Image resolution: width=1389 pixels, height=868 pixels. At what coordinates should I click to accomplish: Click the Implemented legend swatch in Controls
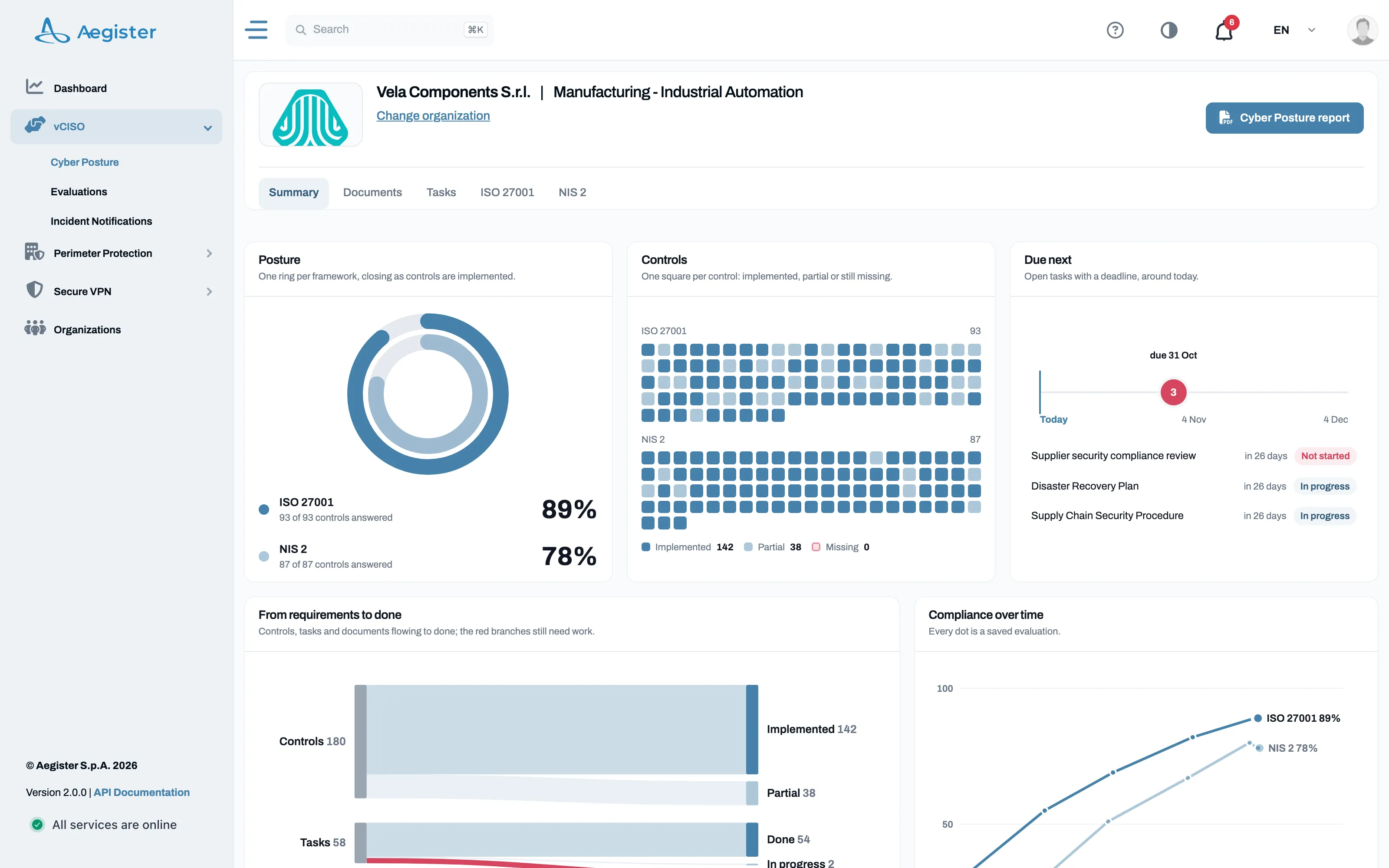[646, 547]
